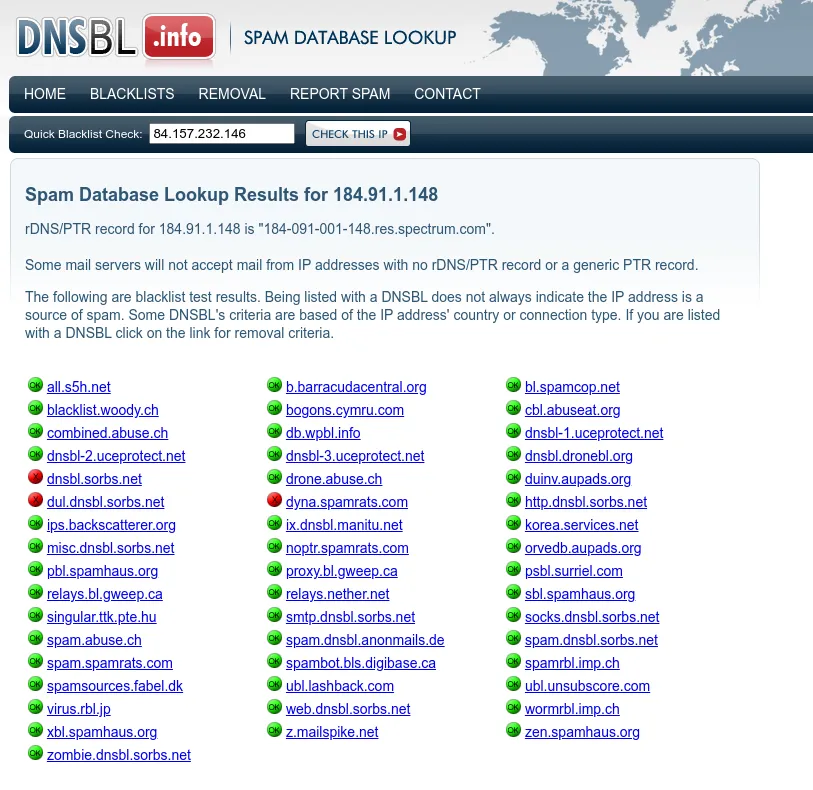
Task: Click red listed icon beside dul.dnsbl.sorbs.net
Action: tap(35, 500)
